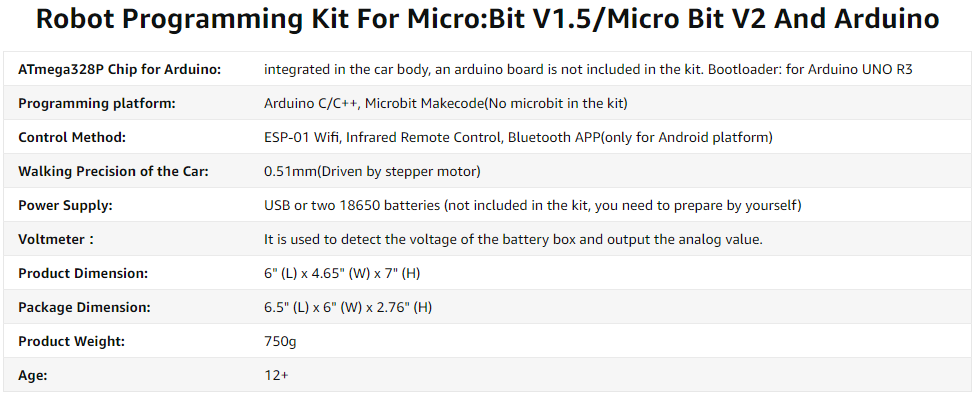
Task: Select the Control Method label
Action: pos(72,137)
